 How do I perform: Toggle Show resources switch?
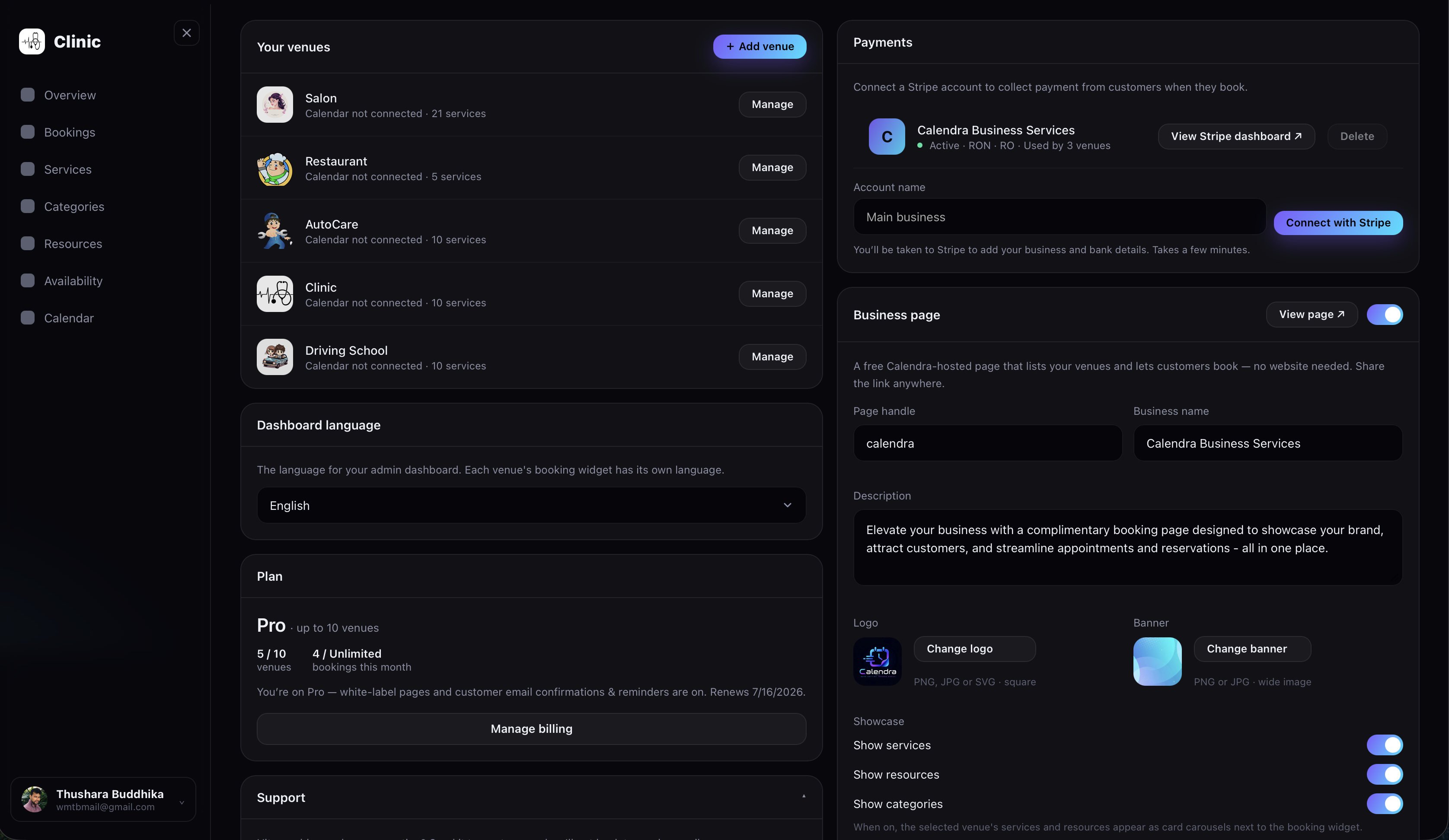click(x=1385, y=774)
